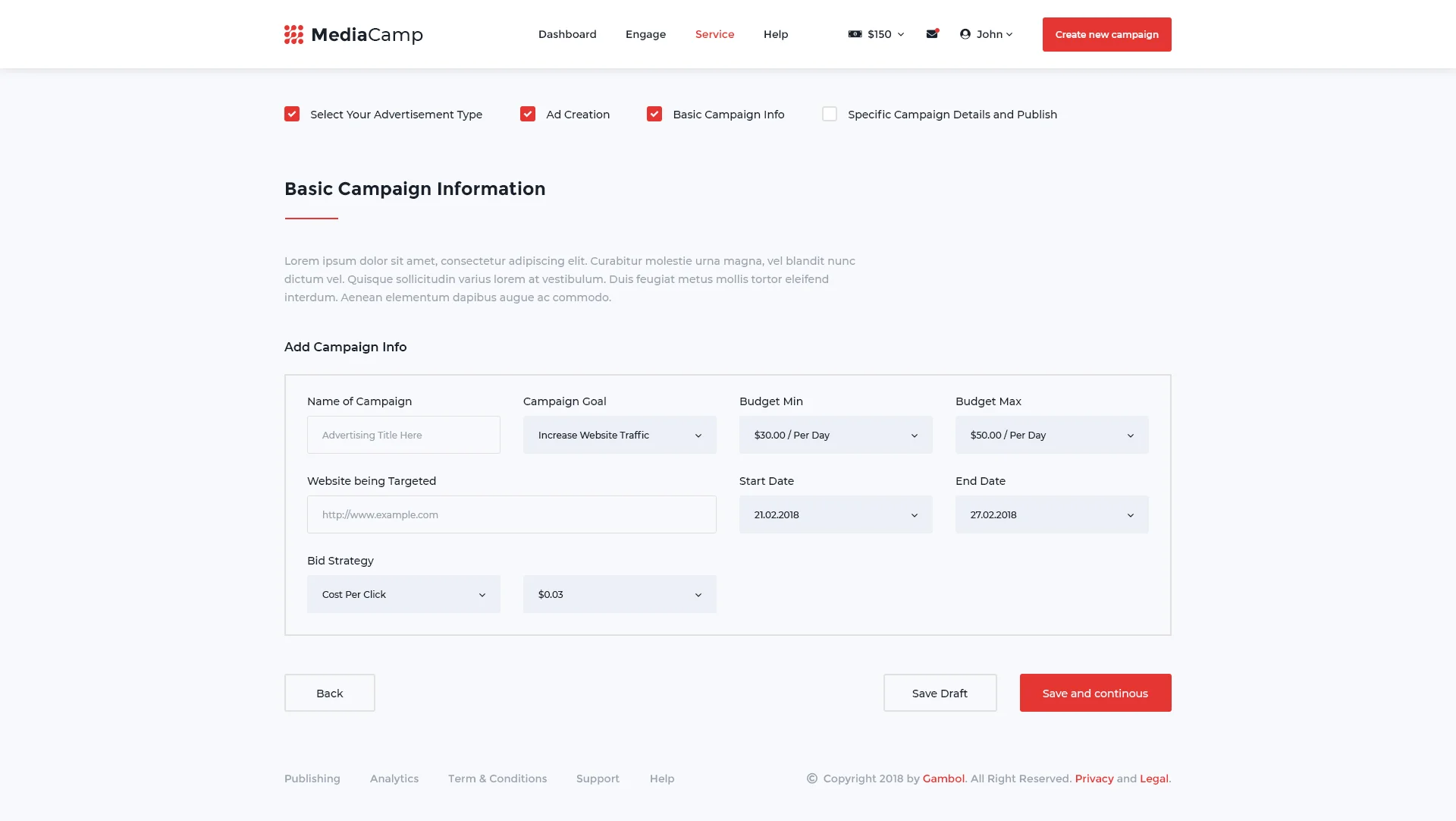The height and width of the screenshot is (821, 1456).
Task: Check Specific Campaign Details and Publish box
Action: [x=830, y=114]
